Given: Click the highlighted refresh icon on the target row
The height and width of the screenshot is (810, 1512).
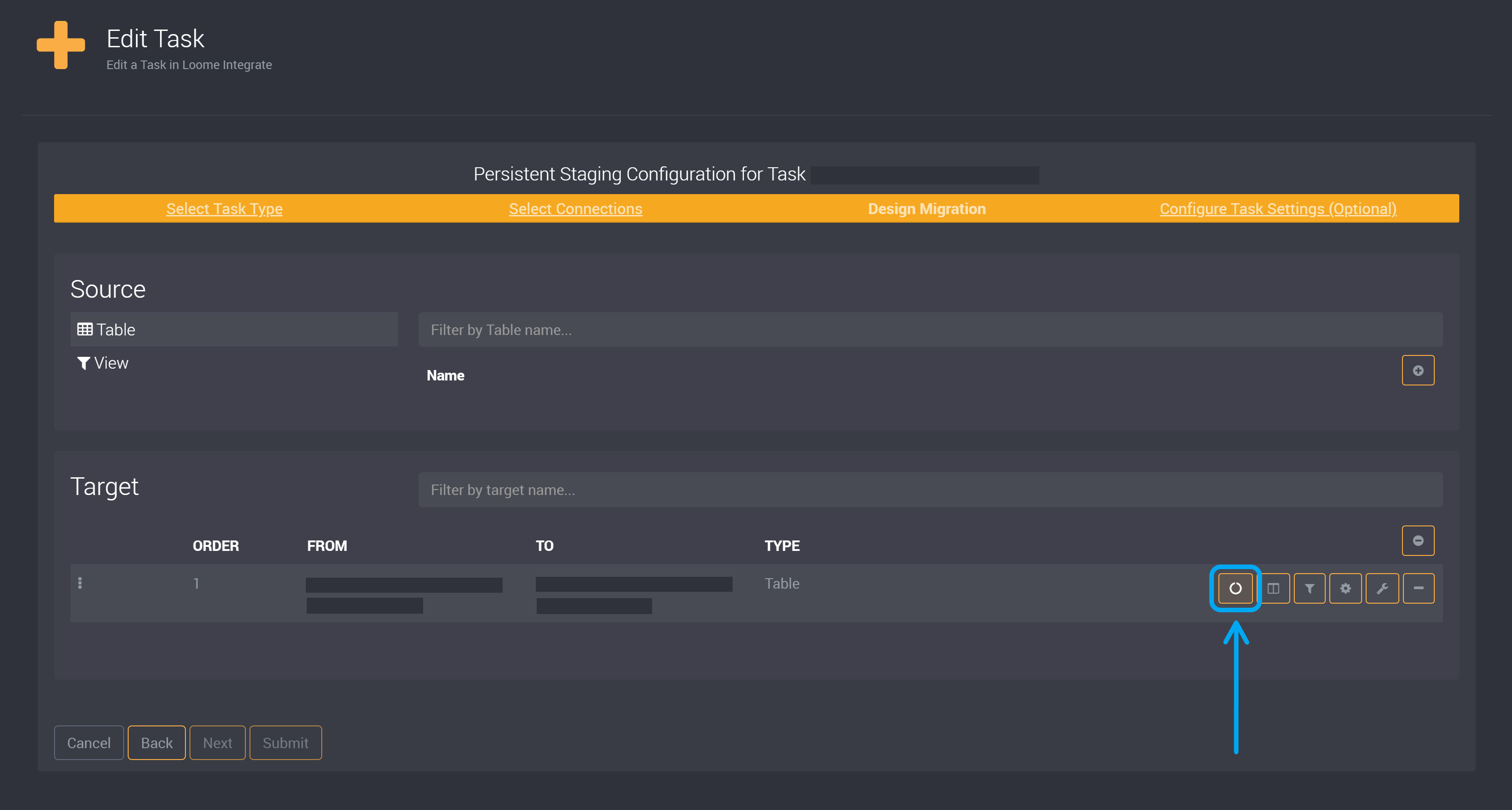Looking at the screenshot, I should 1235,588.
